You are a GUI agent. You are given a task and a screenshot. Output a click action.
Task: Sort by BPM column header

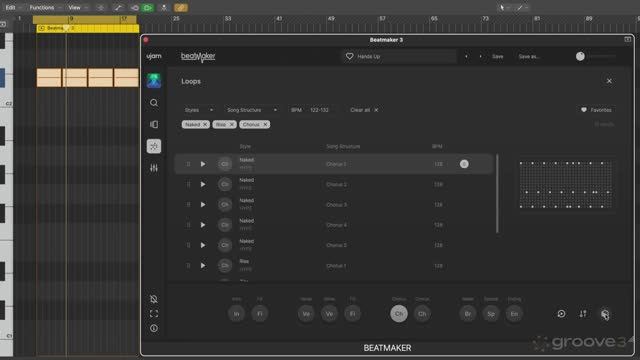point(437,146)
